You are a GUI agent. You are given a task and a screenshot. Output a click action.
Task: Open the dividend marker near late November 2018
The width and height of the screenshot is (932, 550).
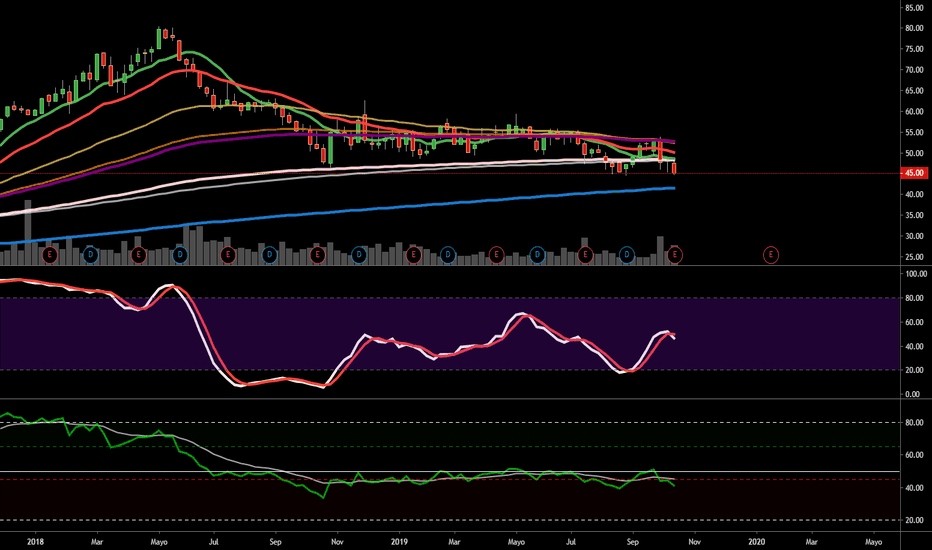pyautogui.click(x=358, y=255)
